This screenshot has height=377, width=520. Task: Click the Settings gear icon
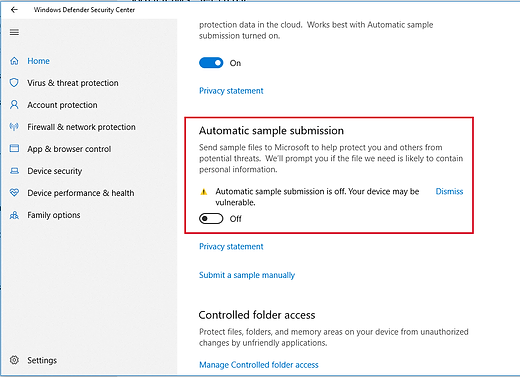coord(14,360)
